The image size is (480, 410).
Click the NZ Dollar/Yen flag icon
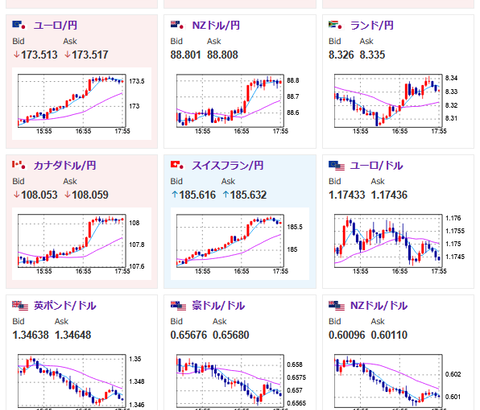(x=177, y=25)
